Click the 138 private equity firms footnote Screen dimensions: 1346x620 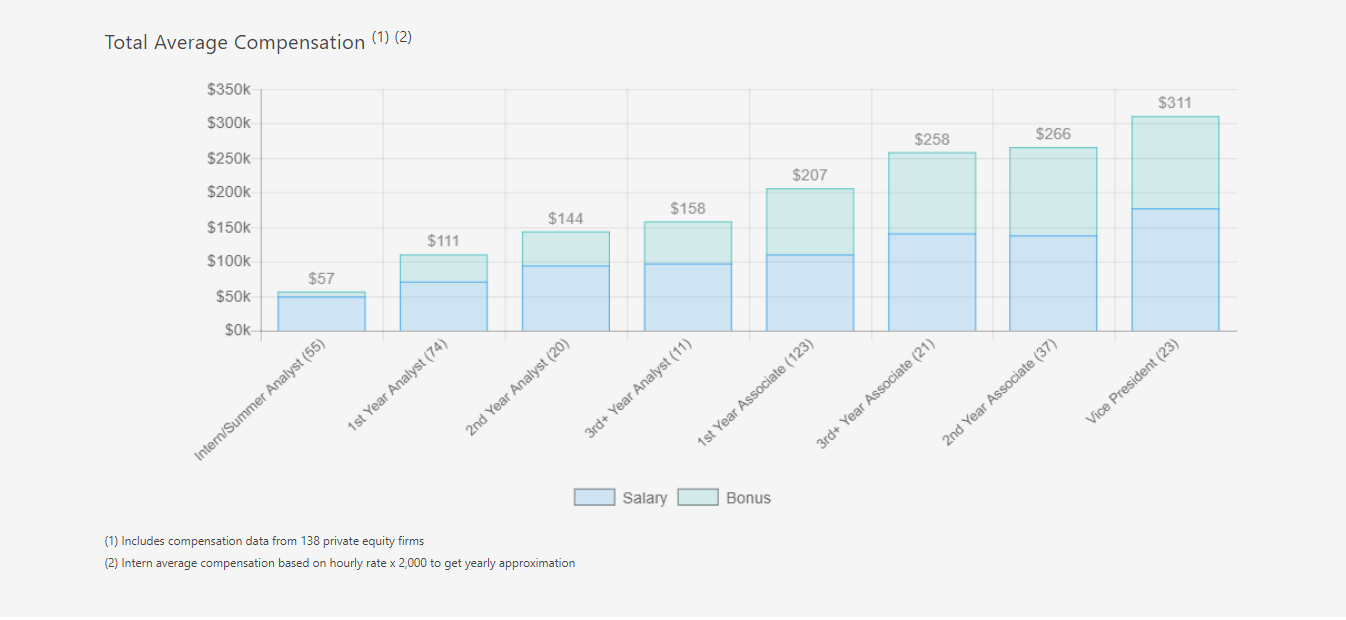click(264, 541)
